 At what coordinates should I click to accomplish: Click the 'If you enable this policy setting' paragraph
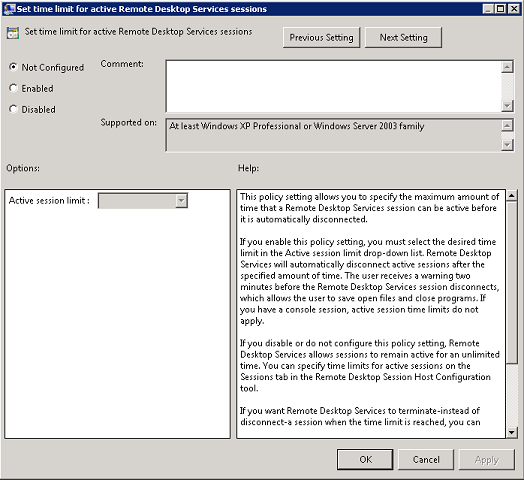[370, 281]
